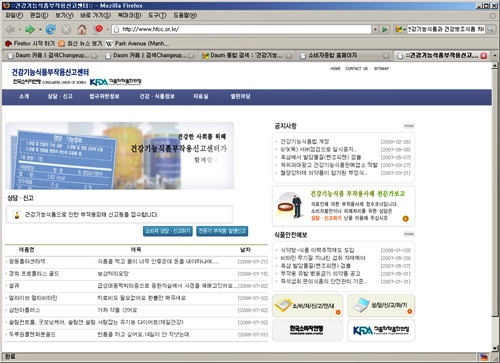Open the 소개 item in the blue navigation bar
This screenshot has height=363, width=500.
pos(24,96)
